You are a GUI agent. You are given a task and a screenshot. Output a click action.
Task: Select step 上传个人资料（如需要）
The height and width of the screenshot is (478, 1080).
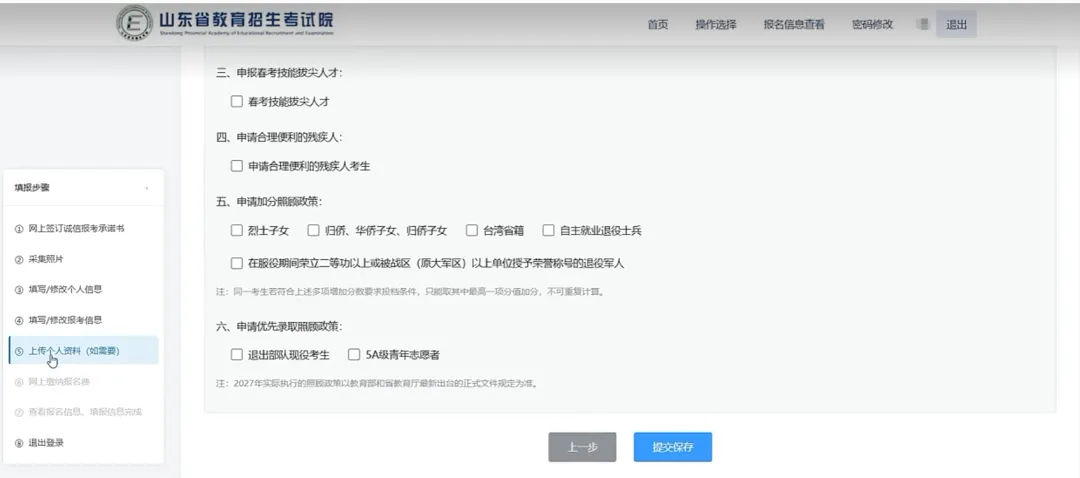[83, 351]
